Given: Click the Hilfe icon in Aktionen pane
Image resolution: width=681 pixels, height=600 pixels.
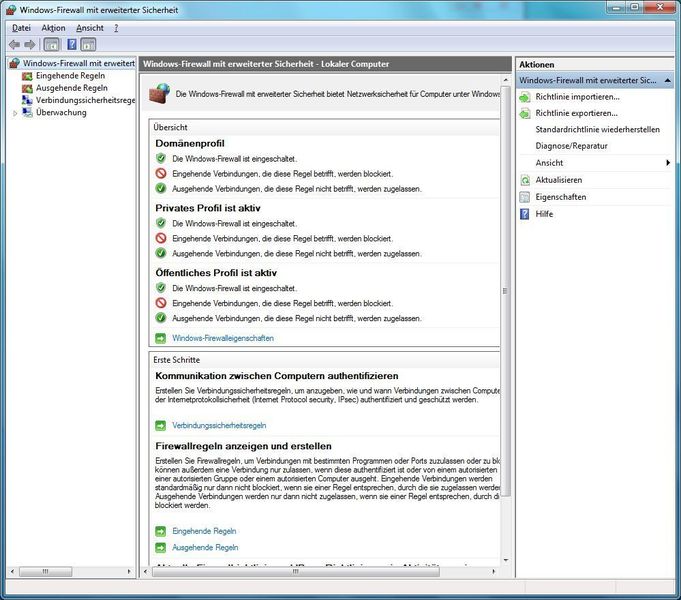Looking at the screenshot, I should (525, 214).
